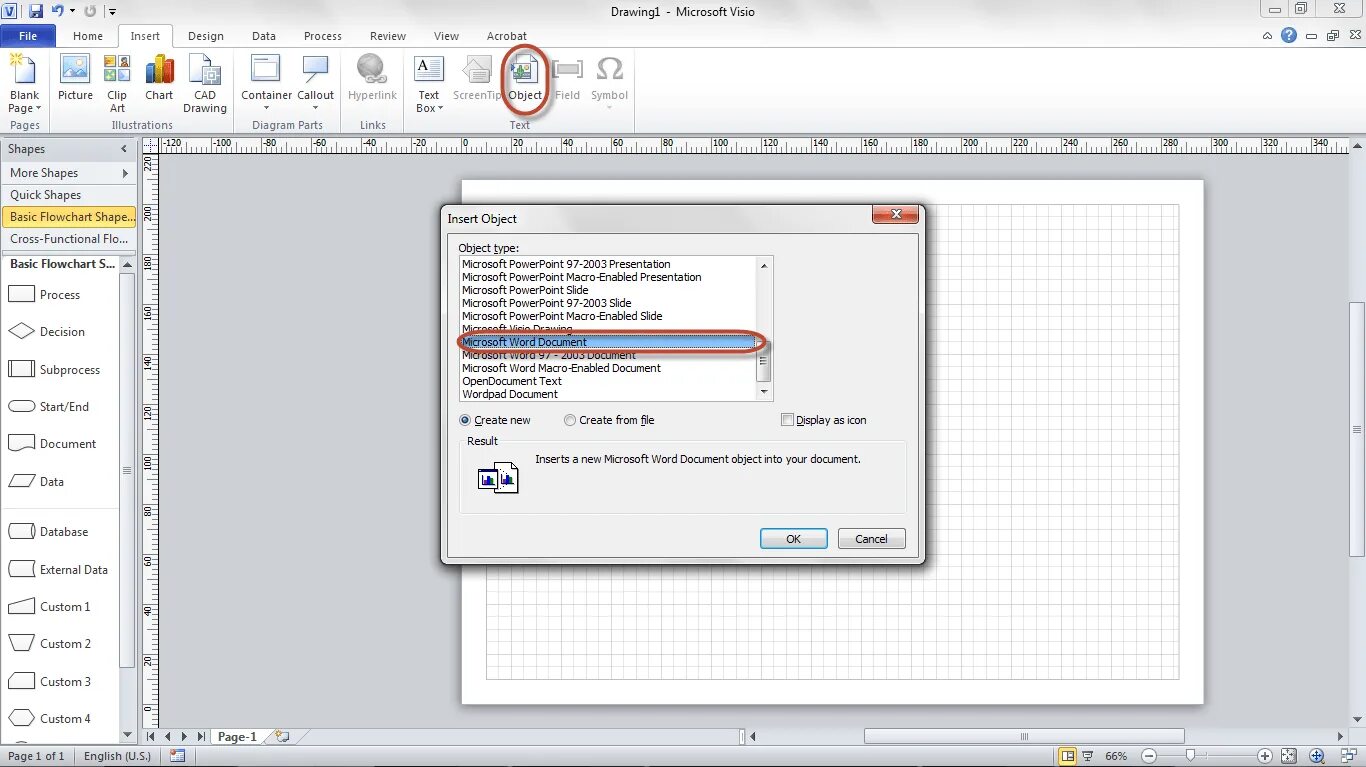The image size is (1366, 767).
Task: Click the zoom slider handle
Action: (1190, 756)
